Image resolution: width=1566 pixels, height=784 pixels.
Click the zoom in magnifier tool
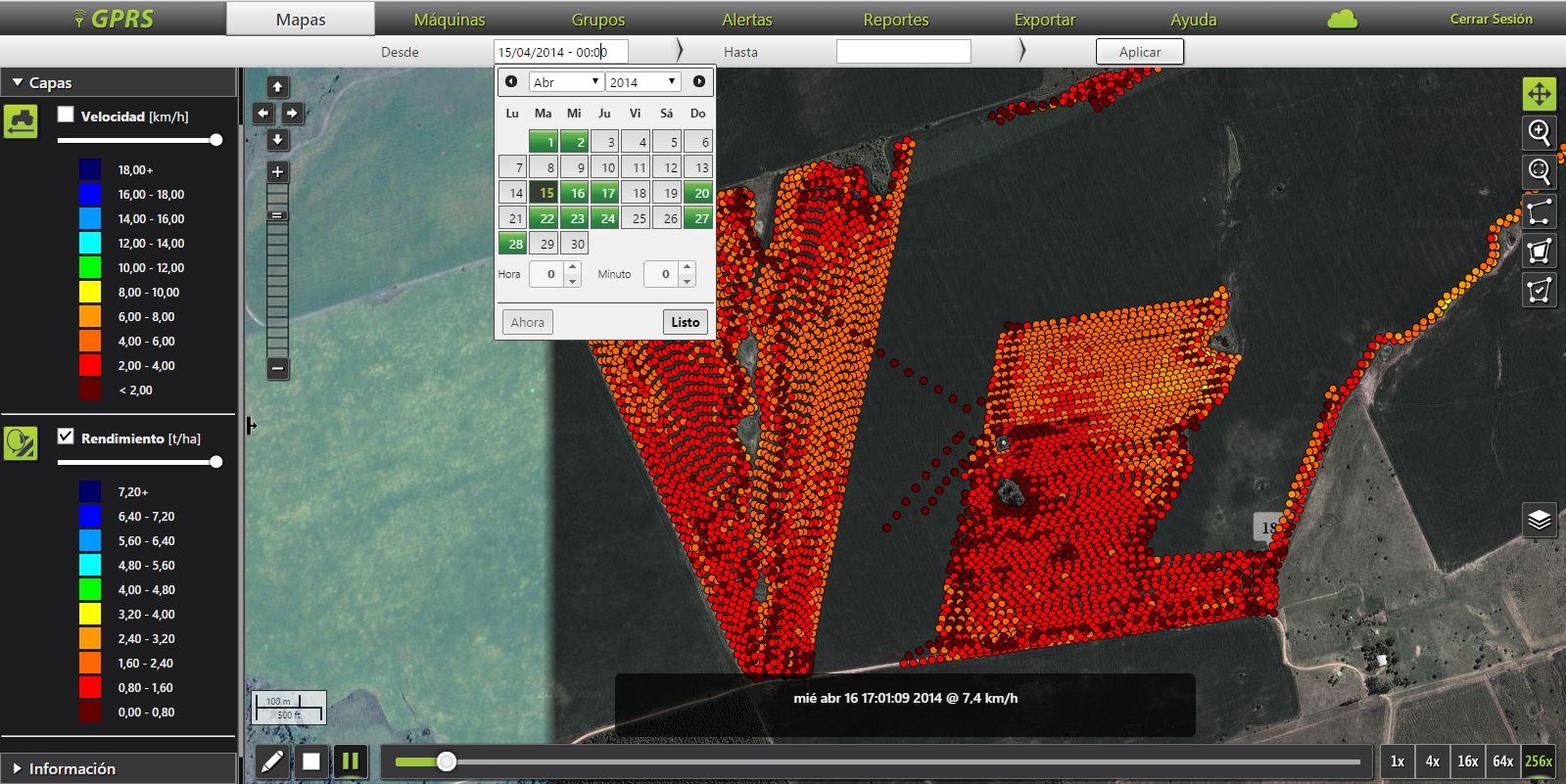pyautogui.click(x=1539, y=132)
